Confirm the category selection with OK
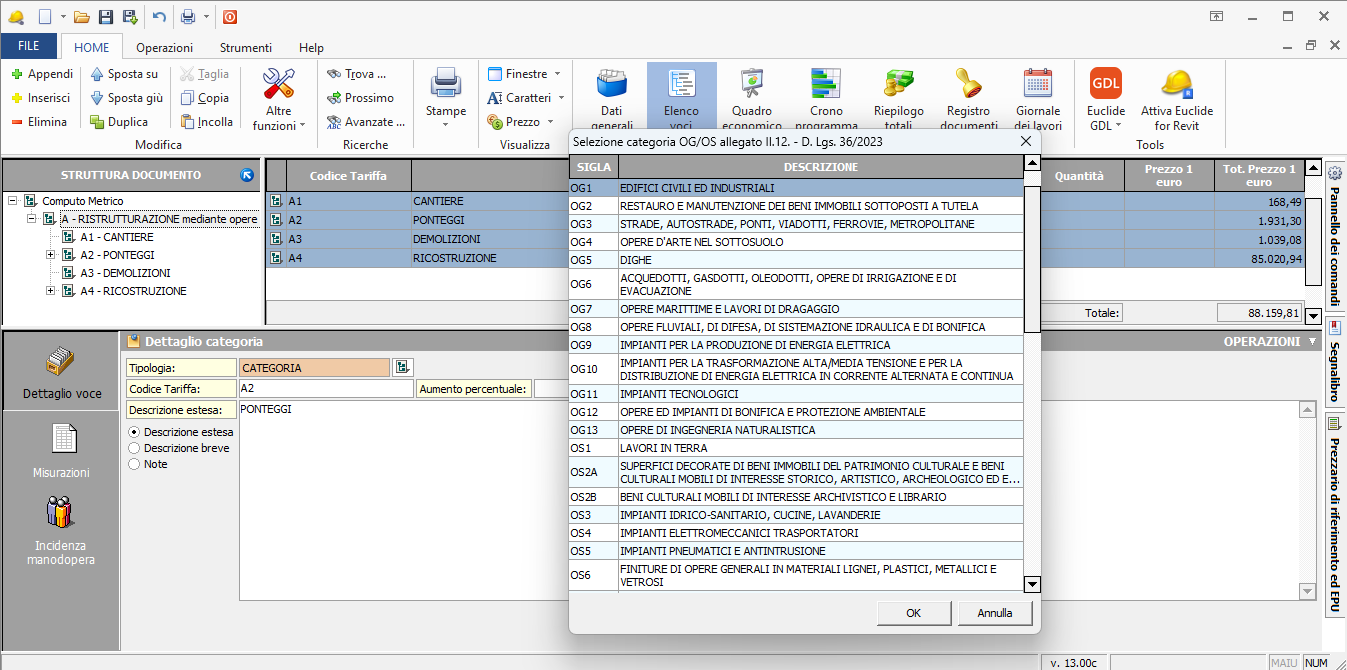1347x670 pixels. pos(913,613)
